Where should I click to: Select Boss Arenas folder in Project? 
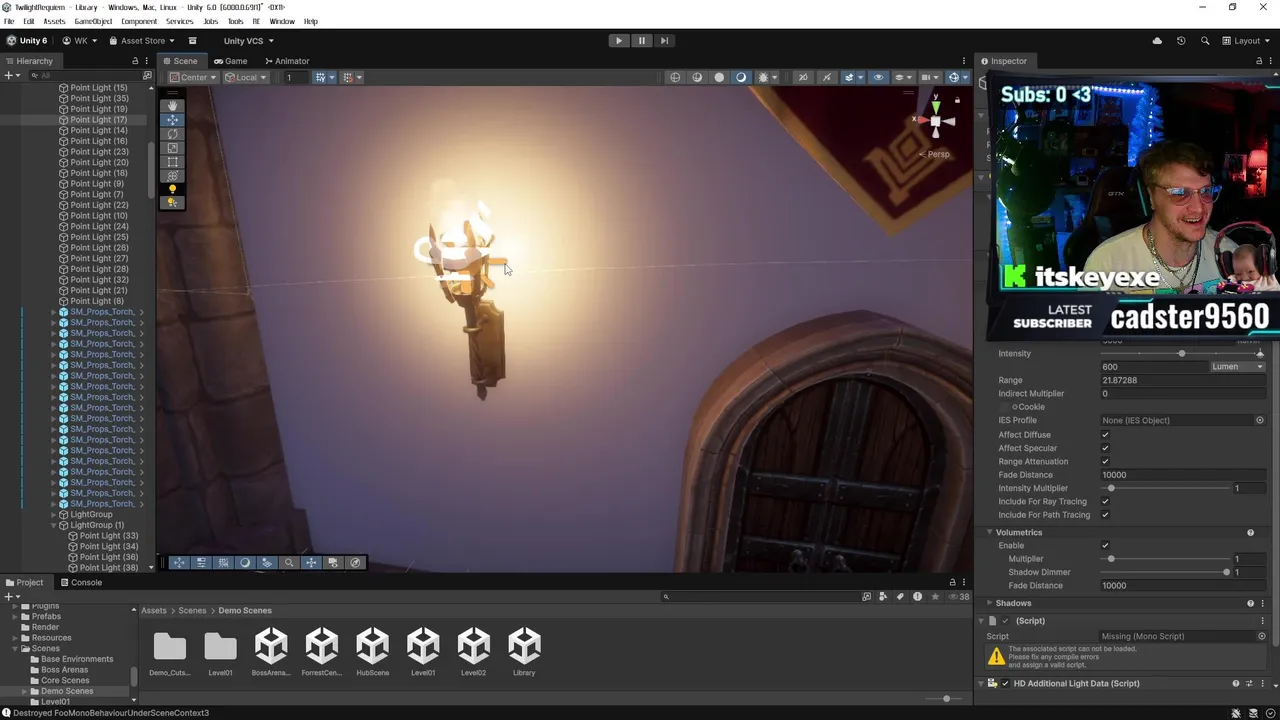coord(65,670)
